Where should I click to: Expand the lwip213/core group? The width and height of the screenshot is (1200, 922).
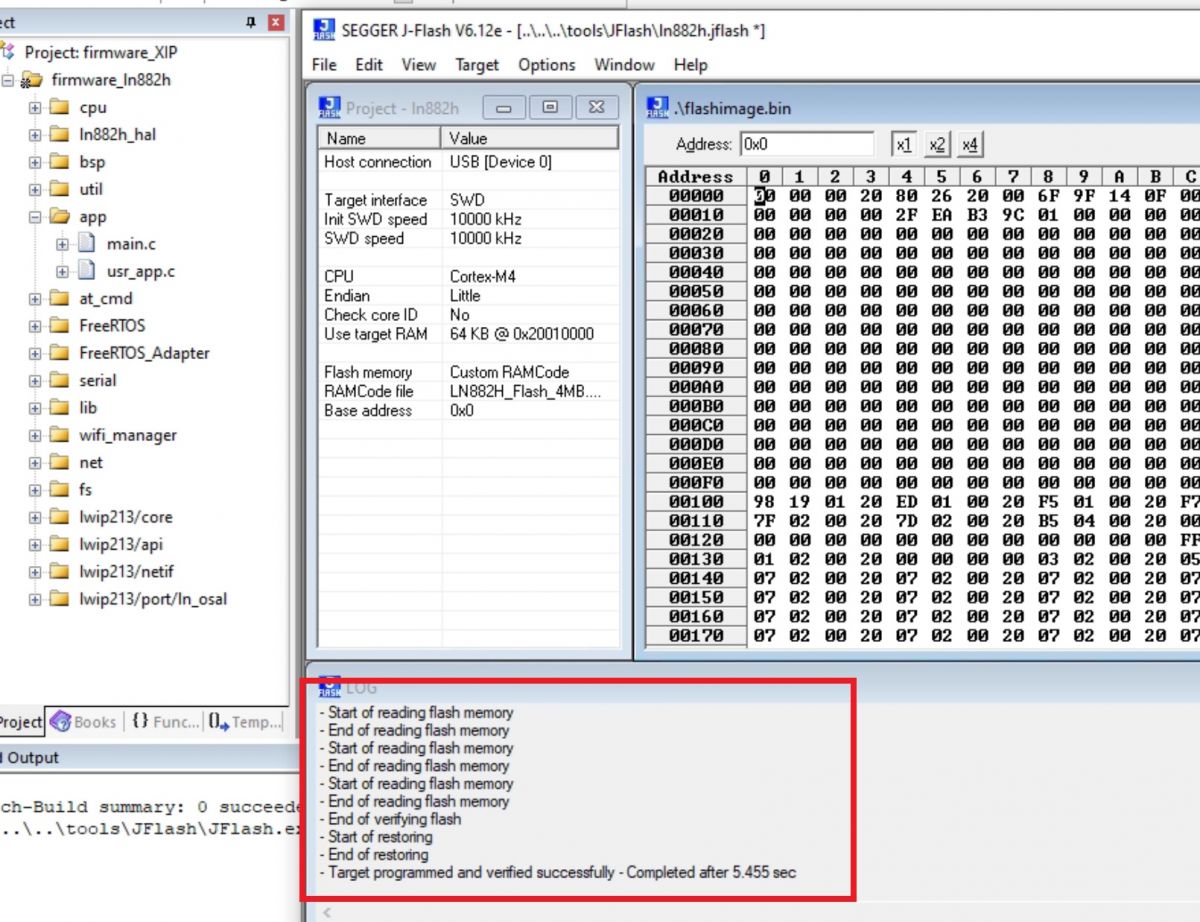35,517
